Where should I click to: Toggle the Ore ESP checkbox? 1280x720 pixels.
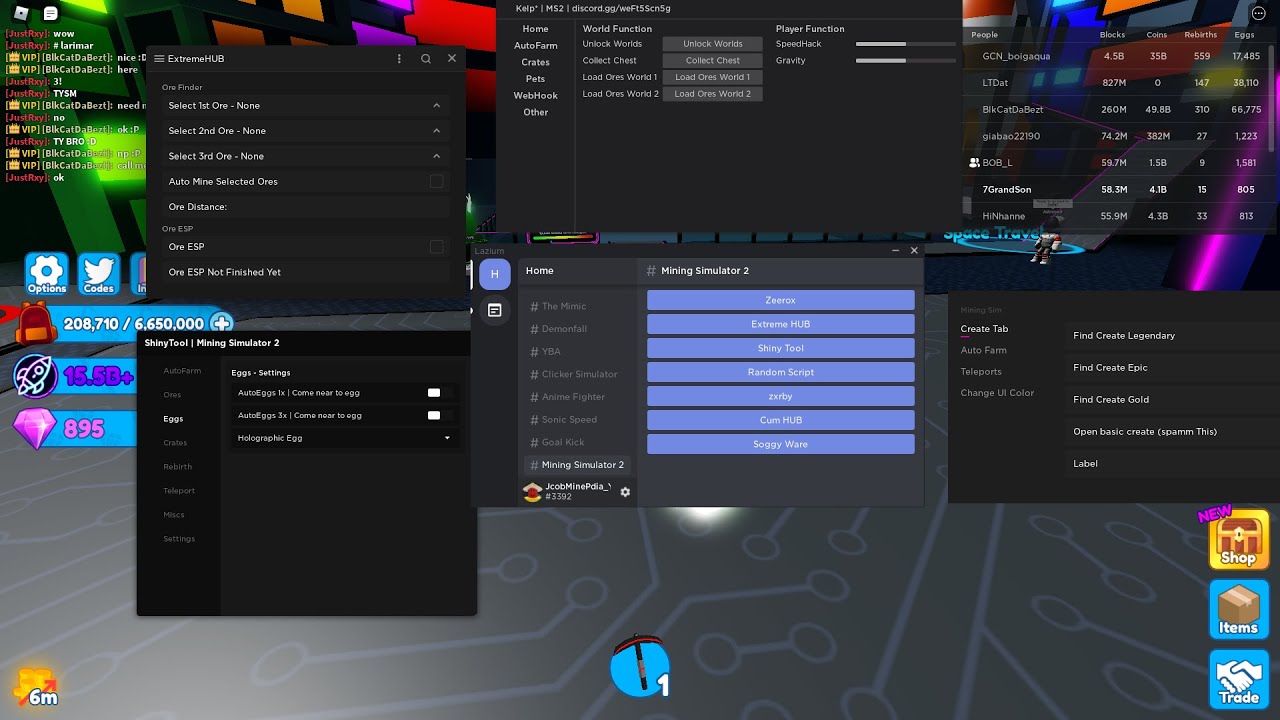click(x=436, y=246)
